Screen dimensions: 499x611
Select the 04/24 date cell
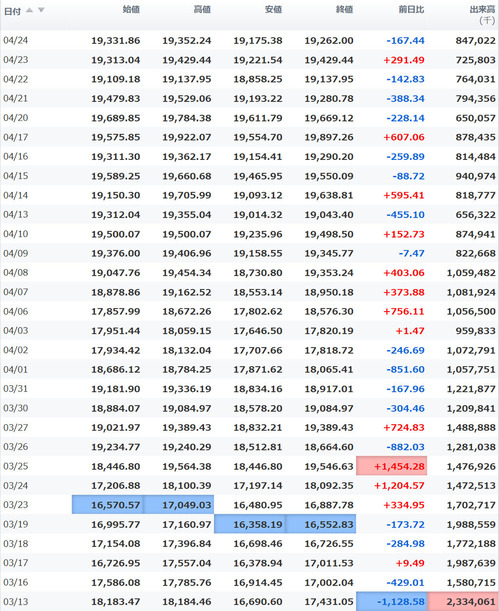(16, 41)
